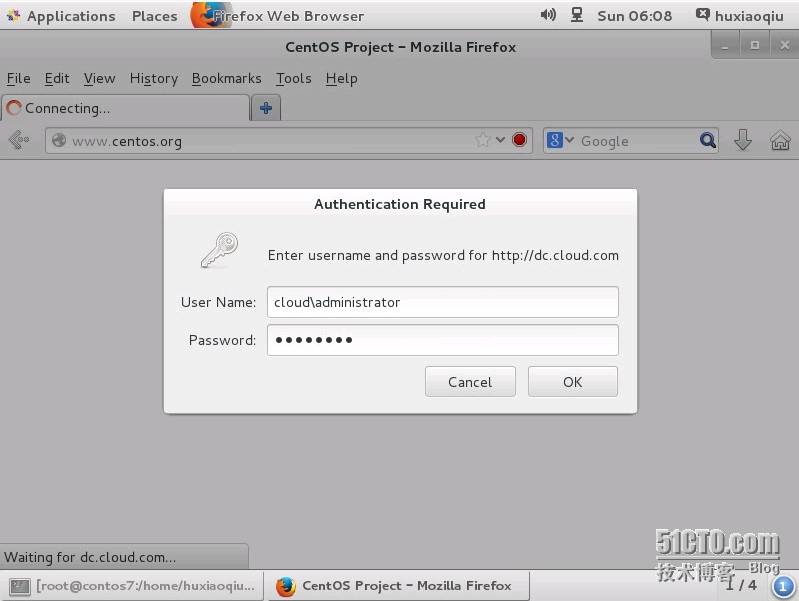
Task: Open the huxiaoqiu user menu
Action: [x=739, y=16]
